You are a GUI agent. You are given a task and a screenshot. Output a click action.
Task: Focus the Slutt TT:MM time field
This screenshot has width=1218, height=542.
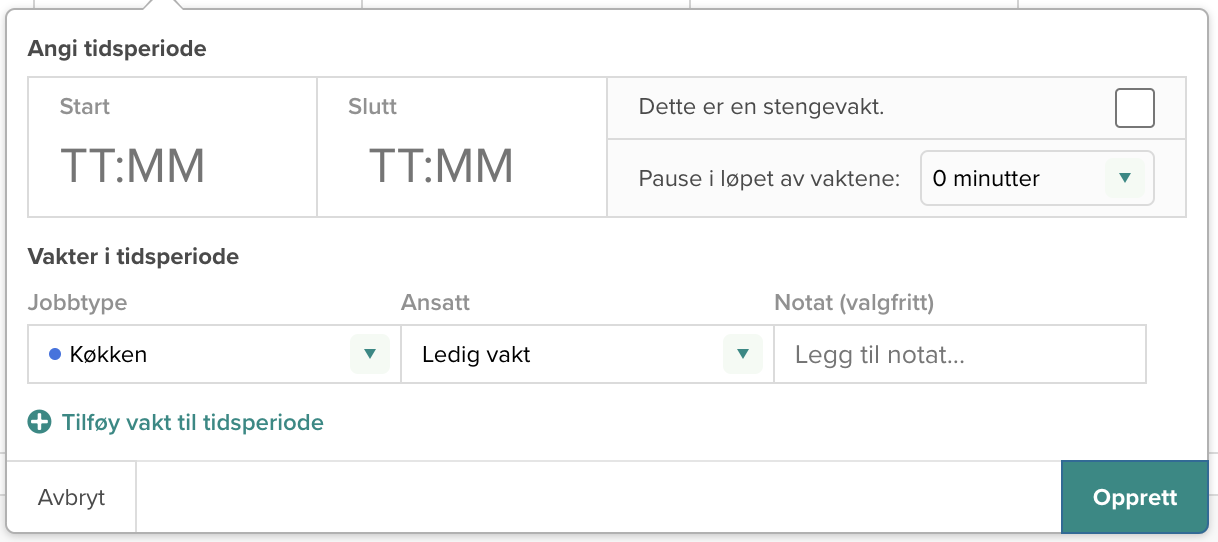click(x=441, y=166)
